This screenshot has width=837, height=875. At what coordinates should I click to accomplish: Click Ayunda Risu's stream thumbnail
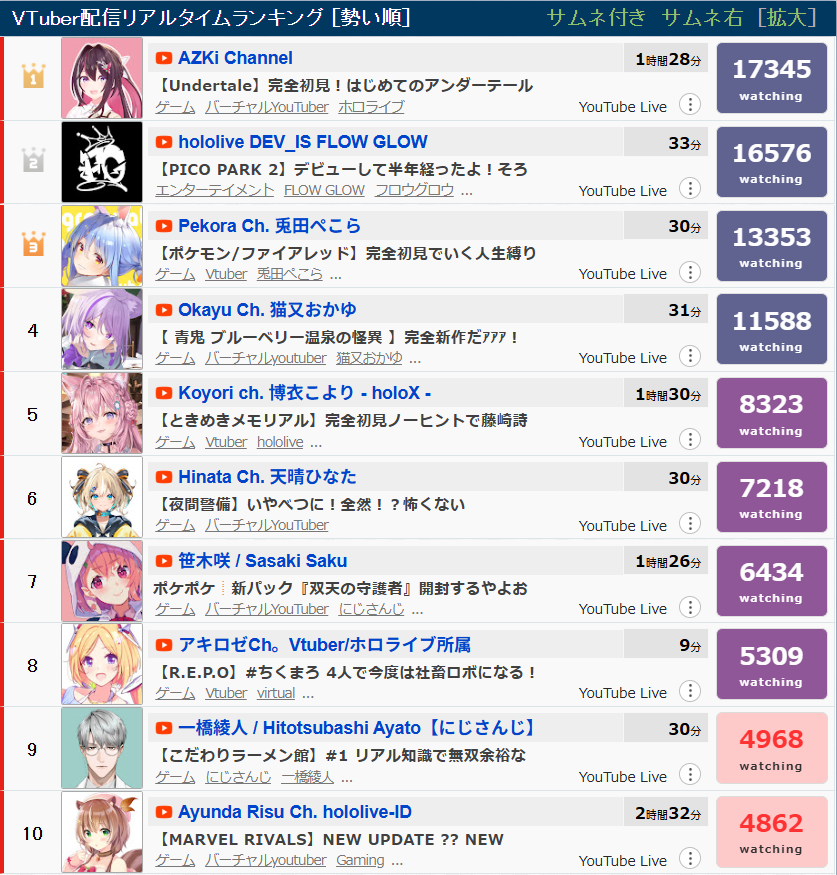[102, 832]
